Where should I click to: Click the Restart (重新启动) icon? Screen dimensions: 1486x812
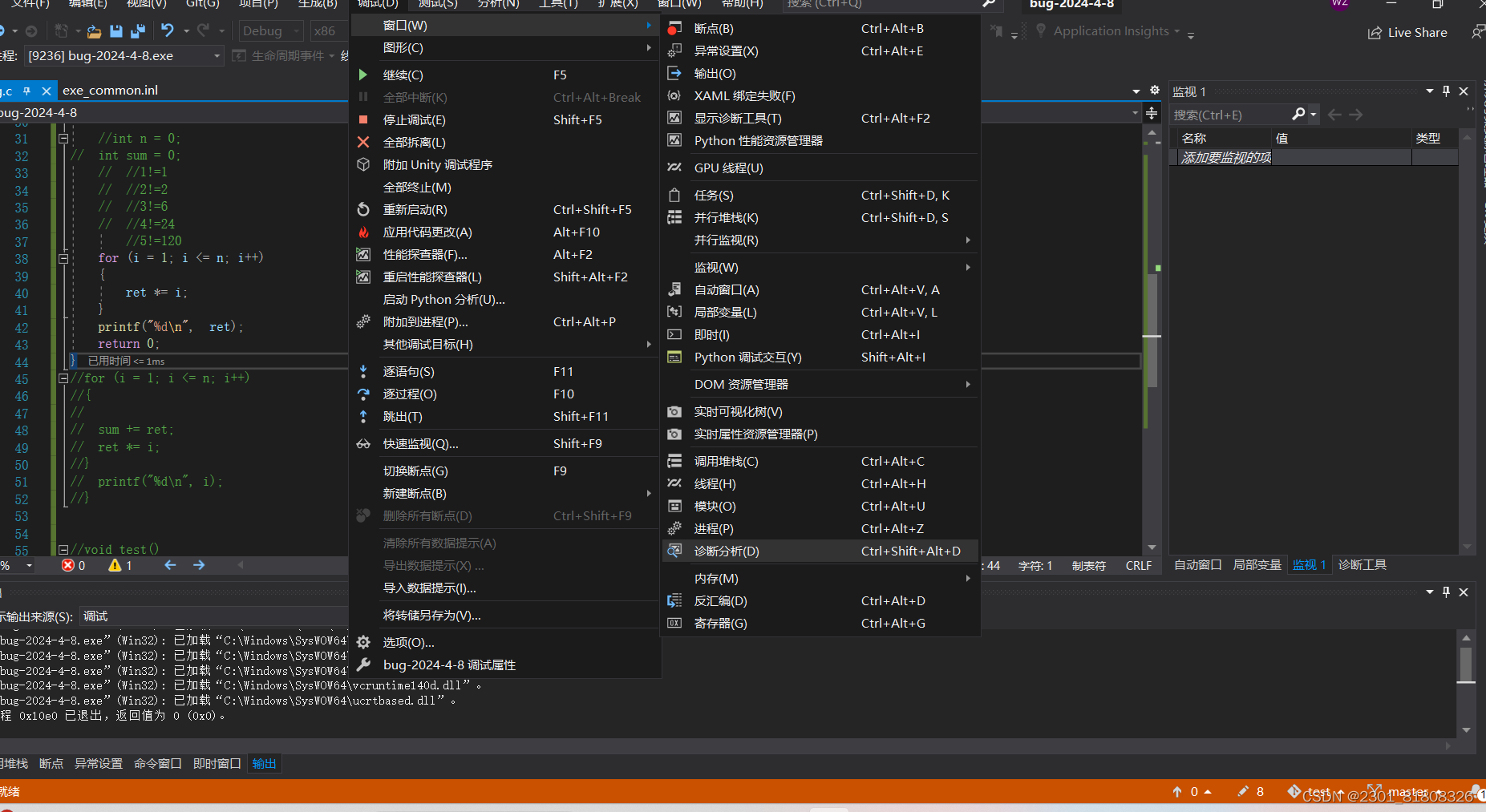point(362,209)
